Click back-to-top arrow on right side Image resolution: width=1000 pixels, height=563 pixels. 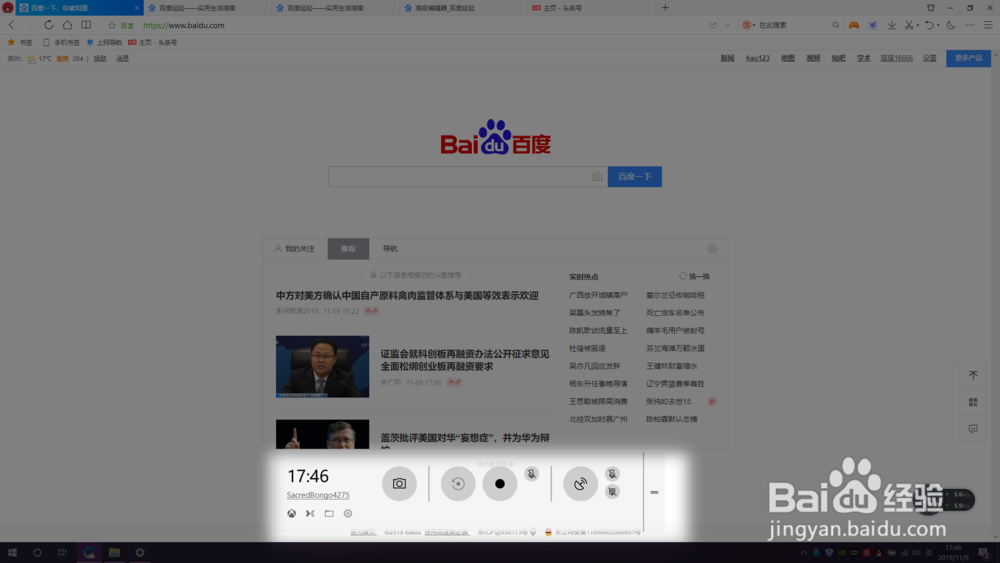pos(973,376)
